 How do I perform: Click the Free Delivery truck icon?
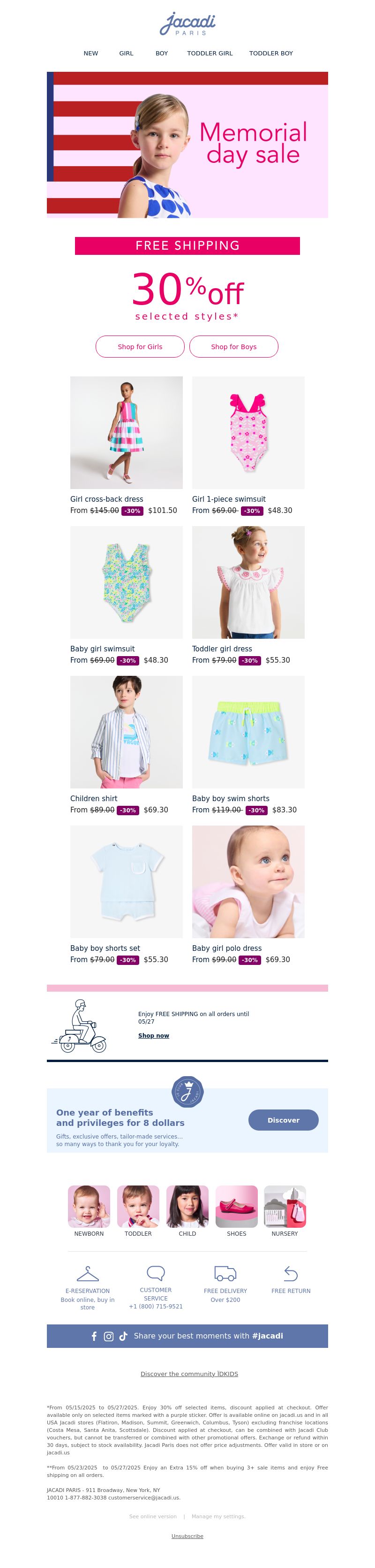[225, 1273]
